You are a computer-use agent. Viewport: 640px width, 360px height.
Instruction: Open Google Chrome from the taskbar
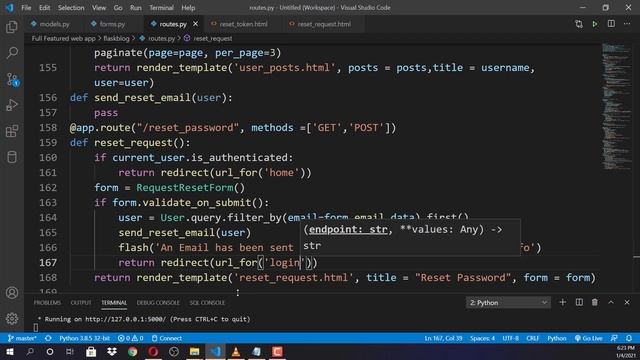[x=133, y=351]
